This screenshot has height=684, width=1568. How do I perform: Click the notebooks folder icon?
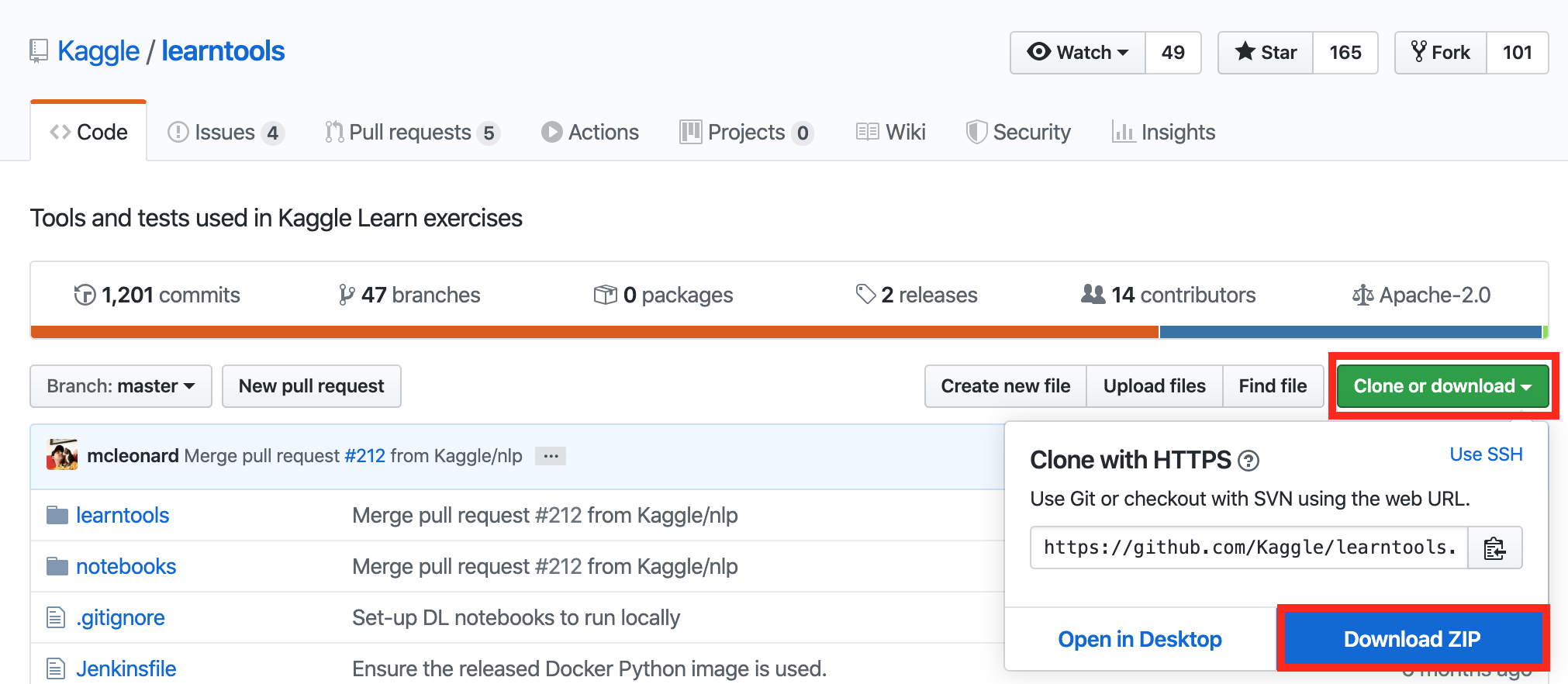[x=57, y=566]
